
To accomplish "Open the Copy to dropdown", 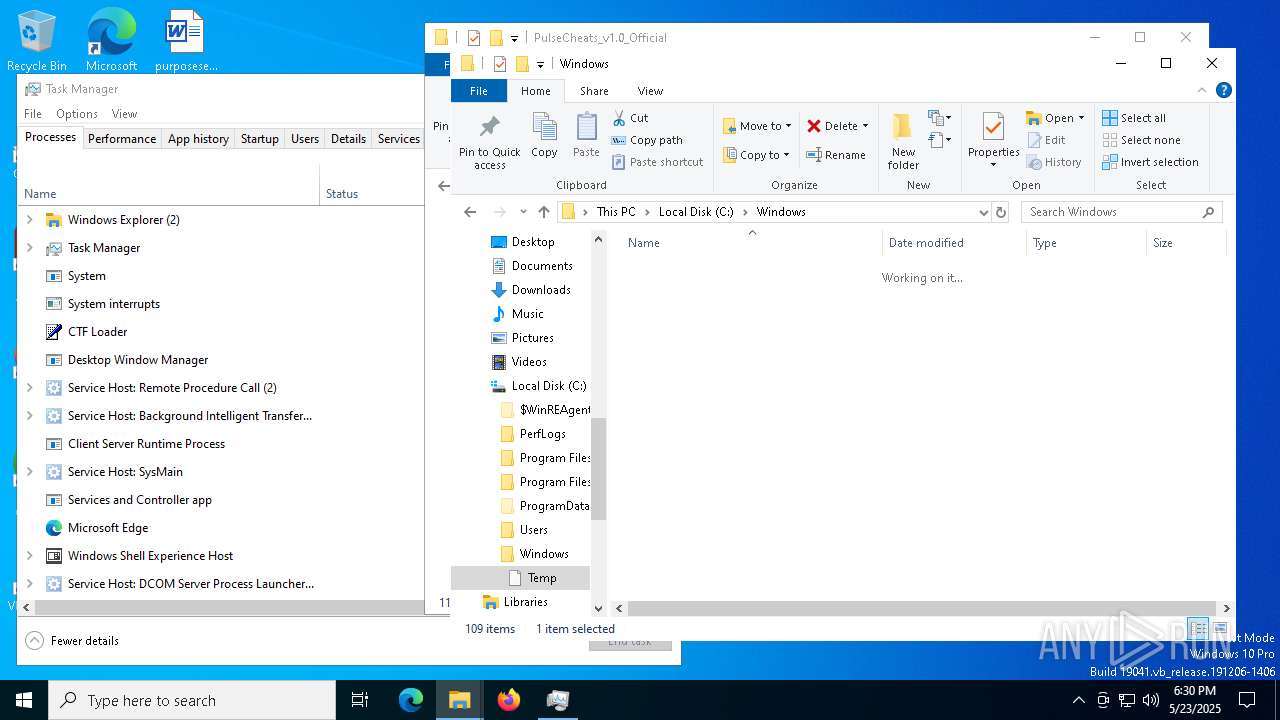I will click(x=757, y=155).
